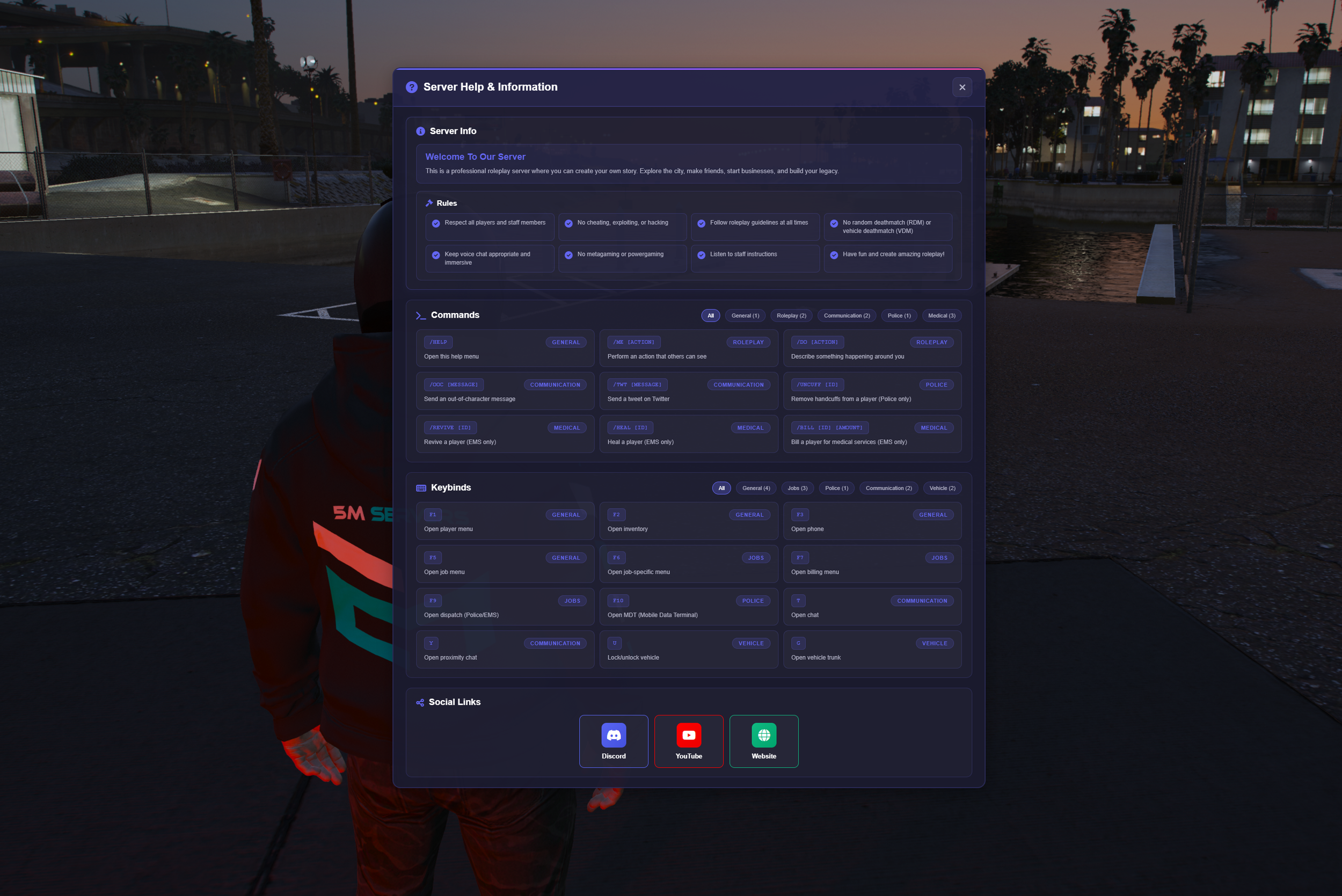Click the gavel icon next to Rules
This screenshot has height=896, width=1342.
click(429, 203)
